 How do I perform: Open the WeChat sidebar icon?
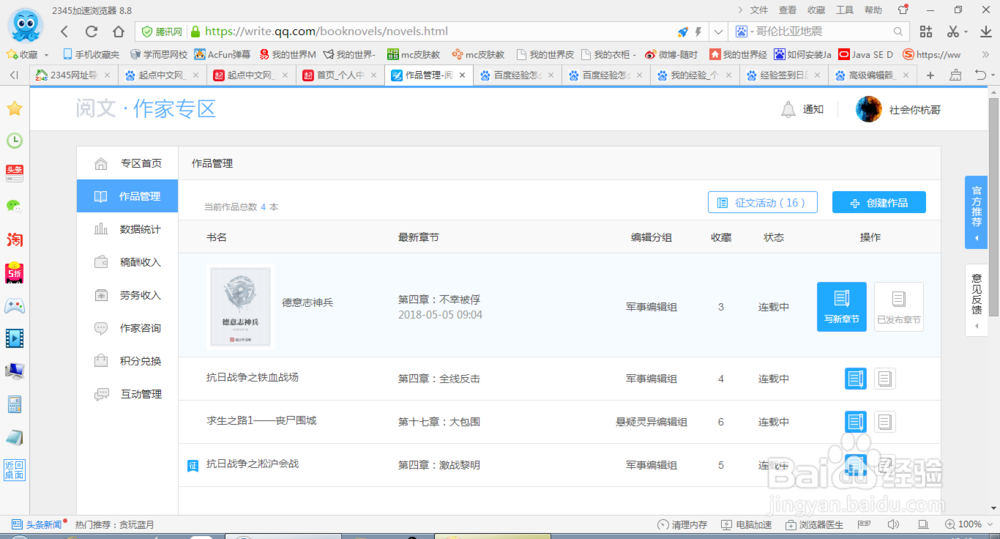pyautogui.click(x=15, y=206)
